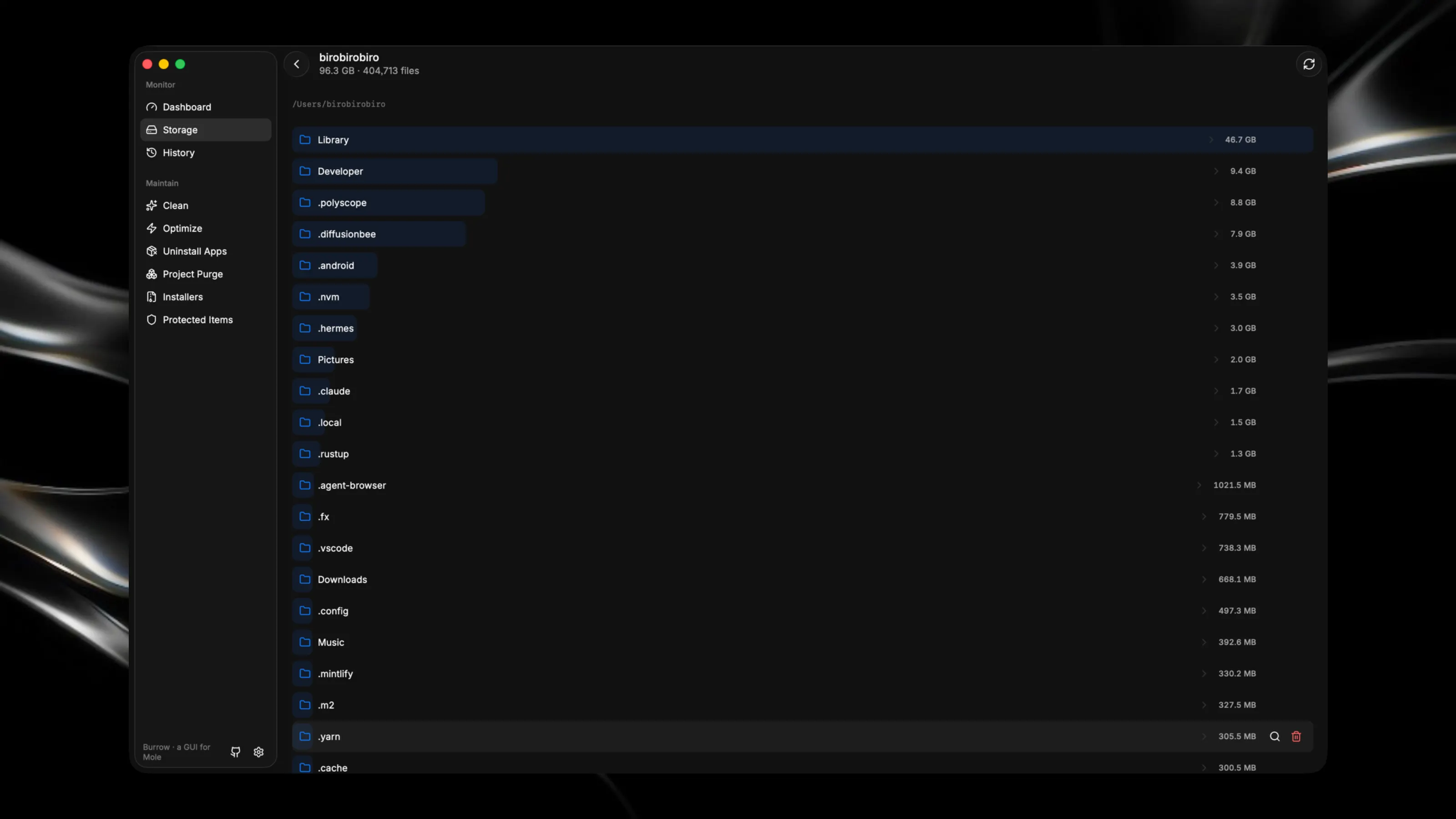This screenshot has height=819, width=1456.
Task: Expand .vscode via its chevron
Action: [1204, 548]
